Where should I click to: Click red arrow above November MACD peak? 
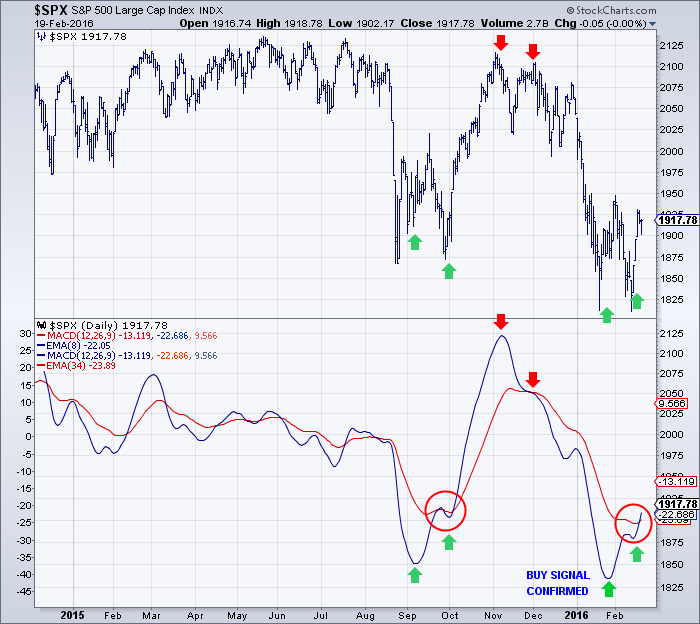(x=501, y=321)
